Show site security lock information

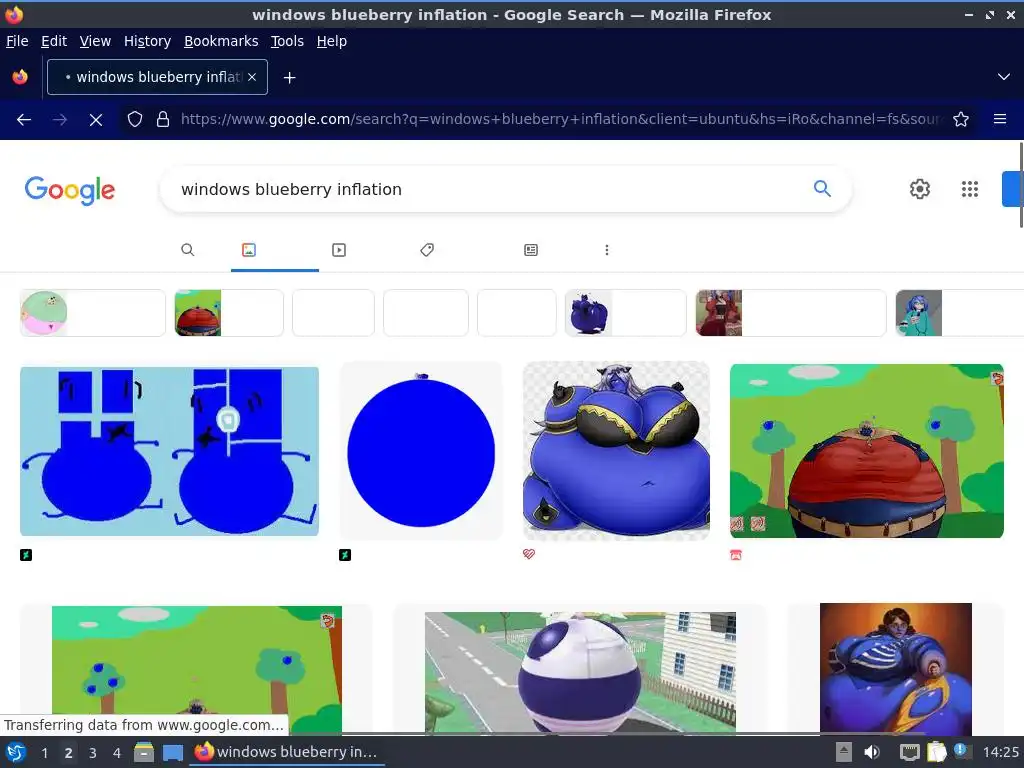(163, 120)
